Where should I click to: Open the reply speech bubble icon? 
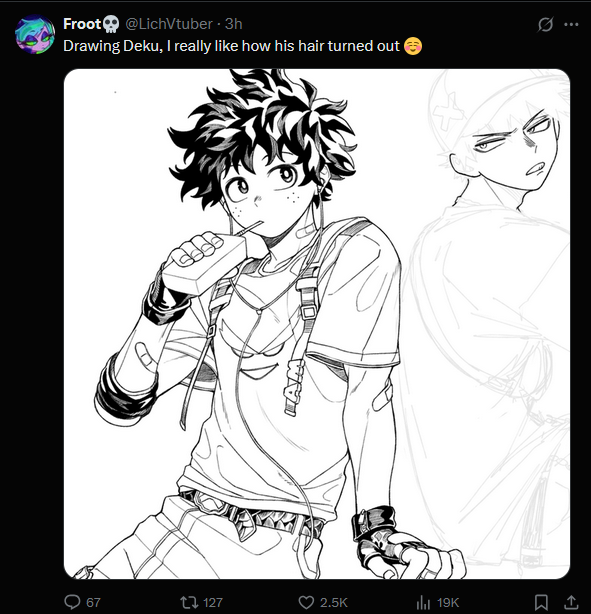[72, 601]
